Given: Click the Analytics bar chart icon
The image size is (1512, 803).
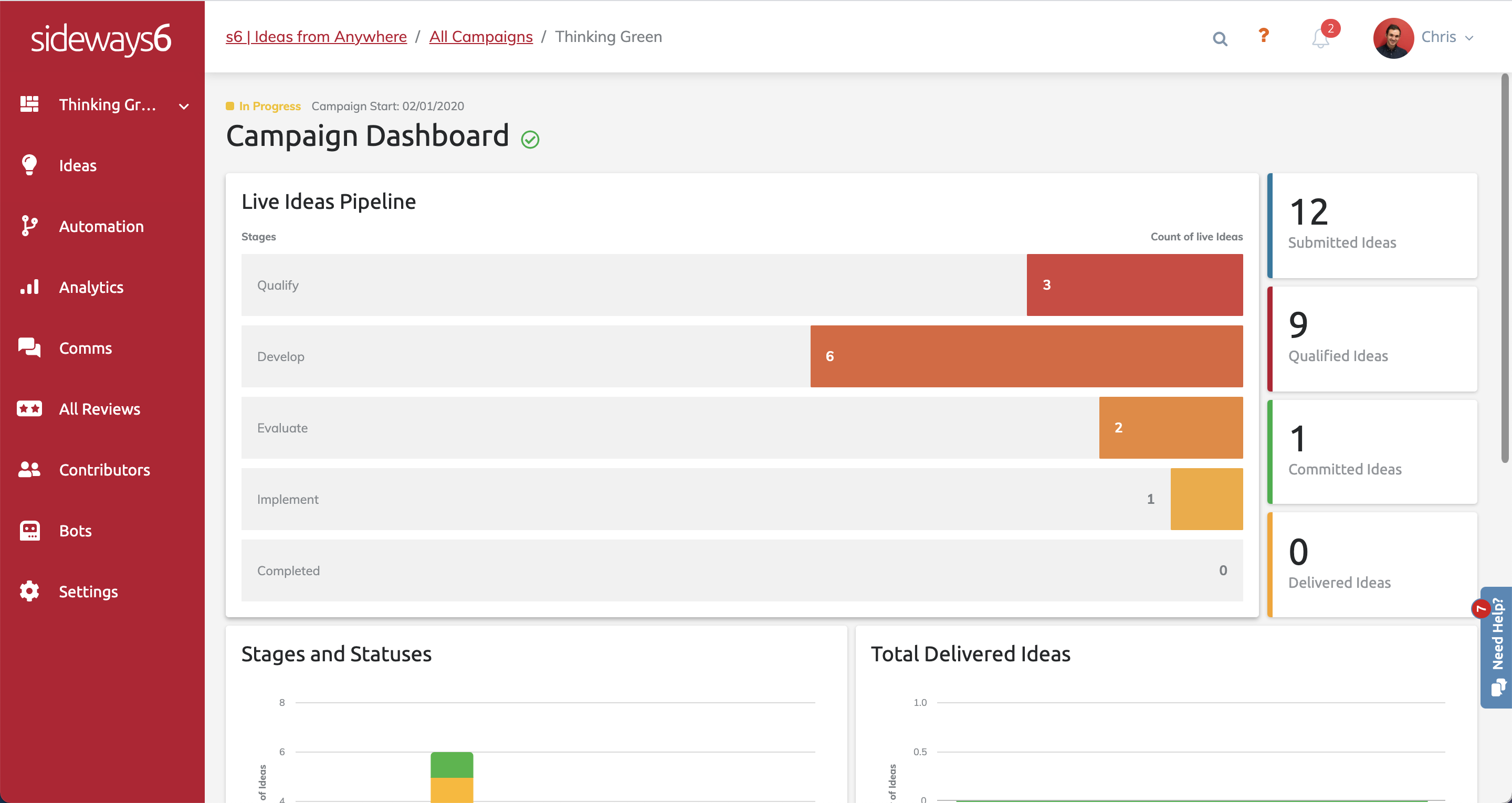Looking at the screenshot, I should click(29, 287).
